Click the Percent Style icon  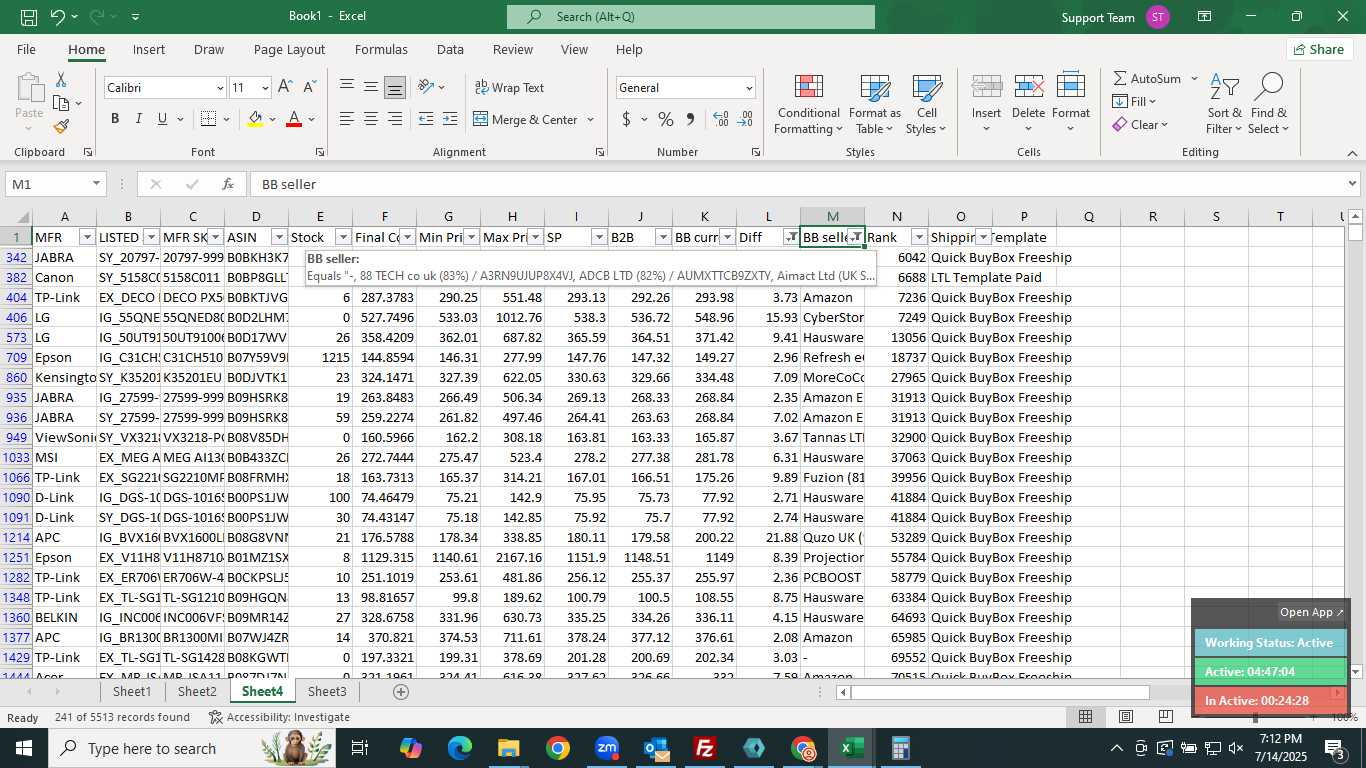[x=666, y=119]
